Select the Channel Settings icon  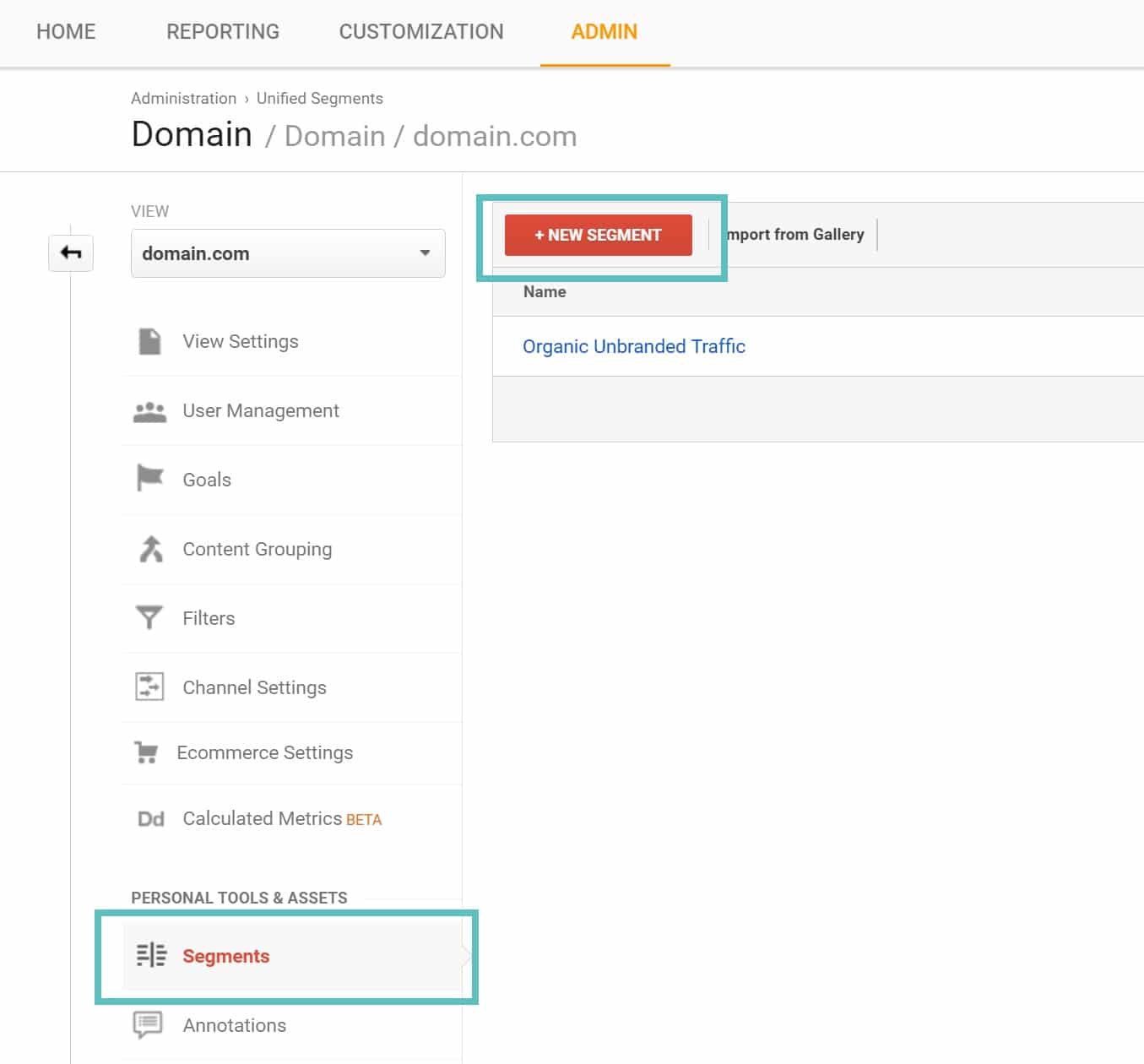click(149, 687)
